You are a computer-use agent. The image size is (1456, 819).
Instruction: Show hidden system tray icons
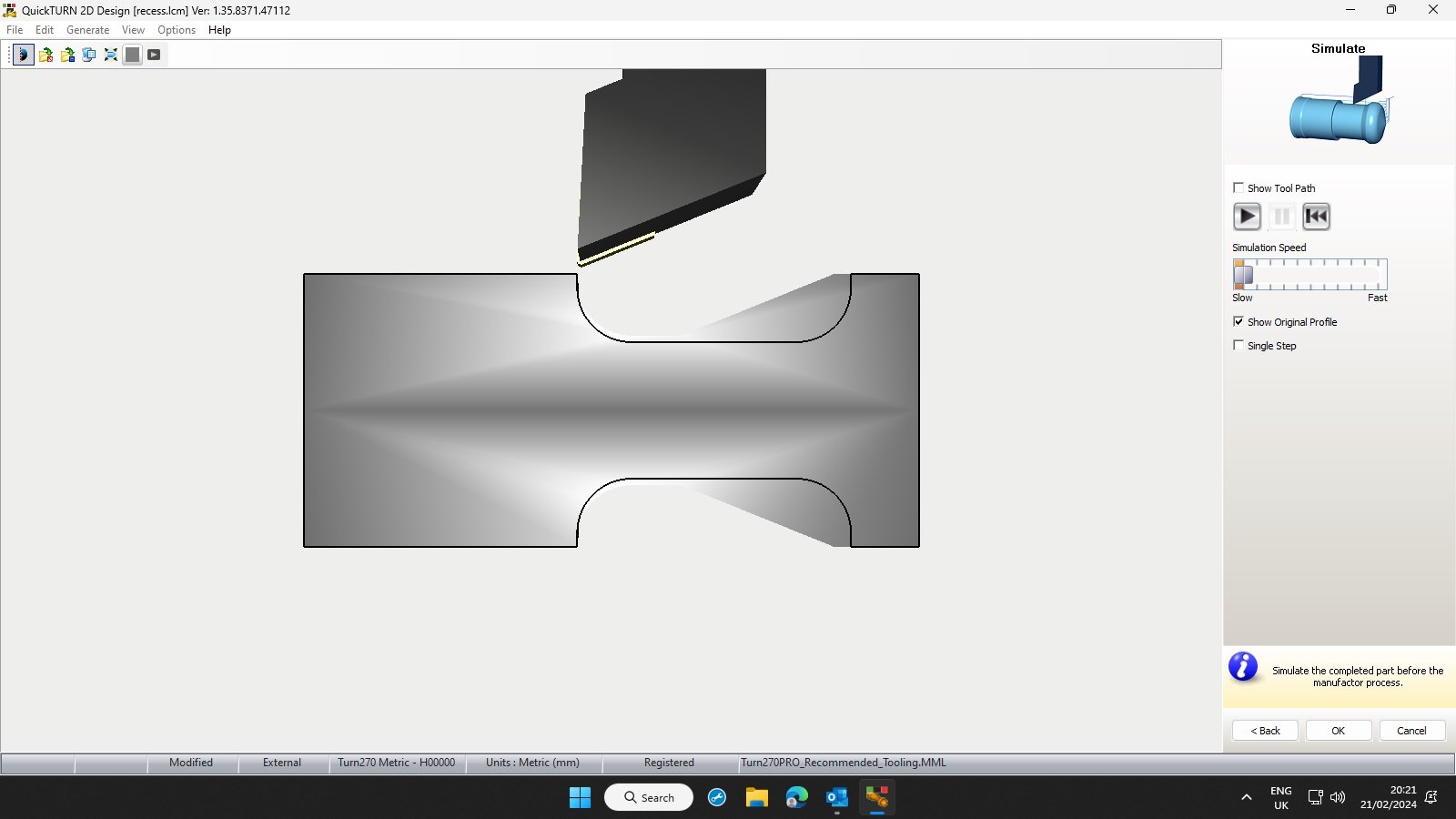pos(1246,798)
